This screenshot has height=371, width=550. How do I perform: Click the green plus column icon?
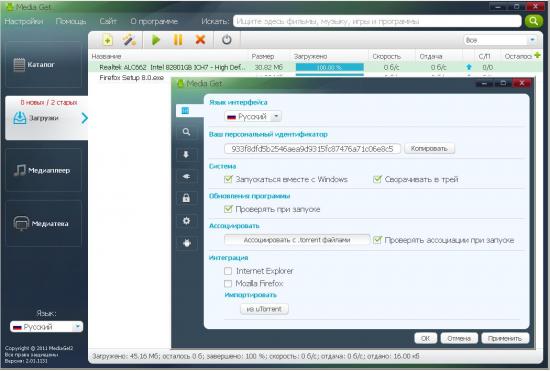537,55
